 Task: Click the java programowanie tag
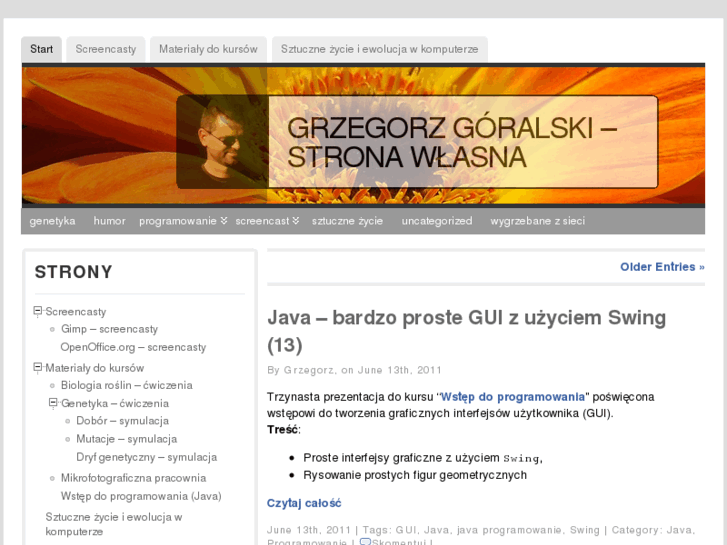point(509,530)
